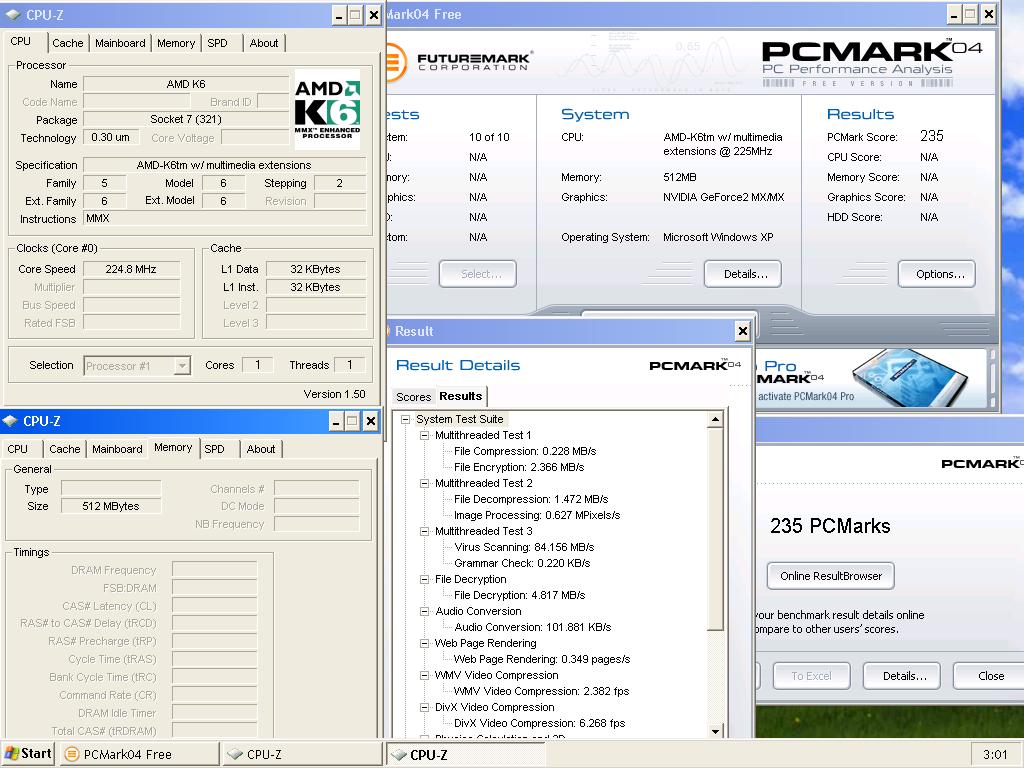Screen dimensions: 1024x768
Task: Click the Windows Start button
Action: click(27, 754)
